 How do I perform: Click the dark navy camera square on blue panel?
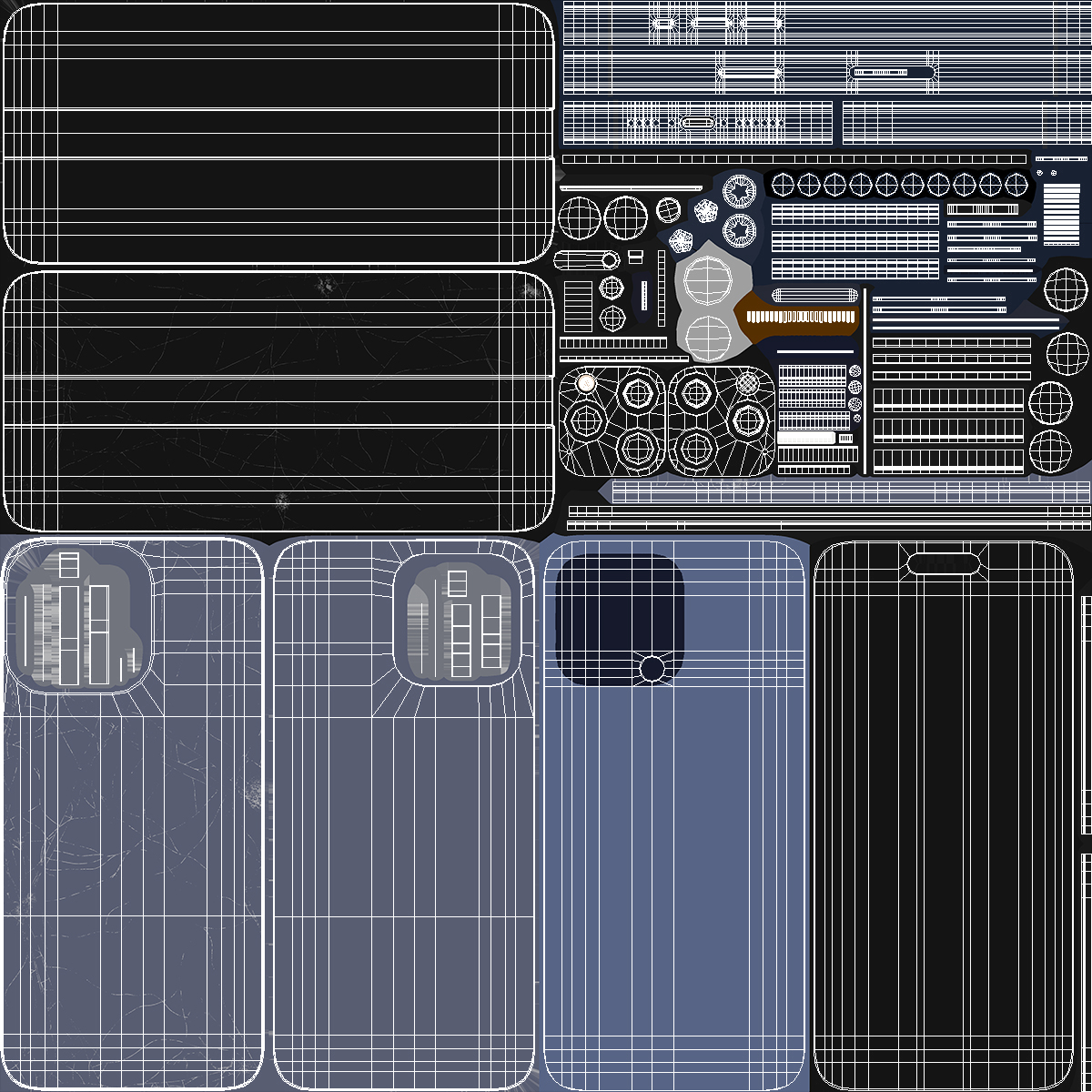(620, 619)
